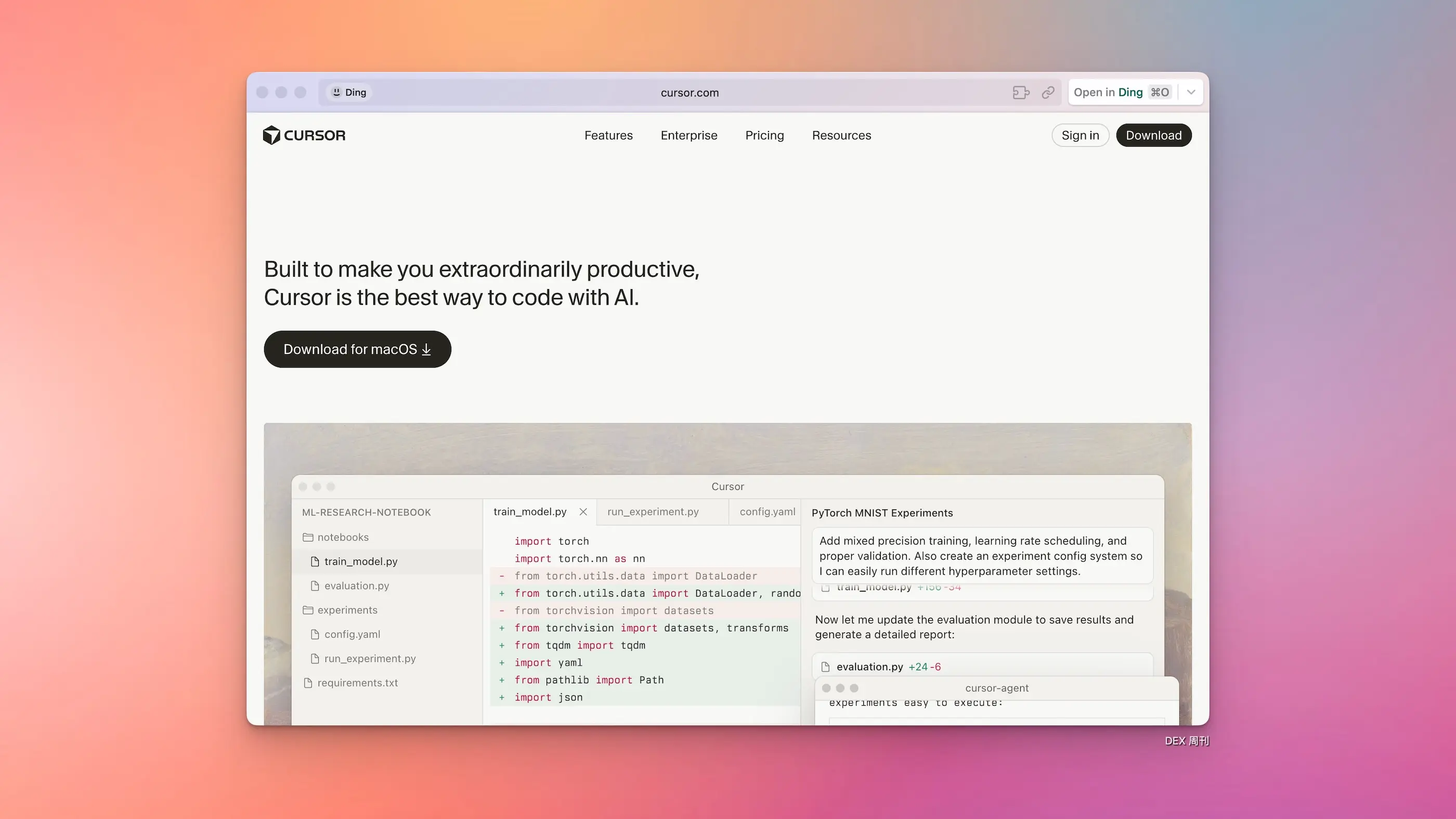Click the copy link chain icon

(x=1048, y=92)
